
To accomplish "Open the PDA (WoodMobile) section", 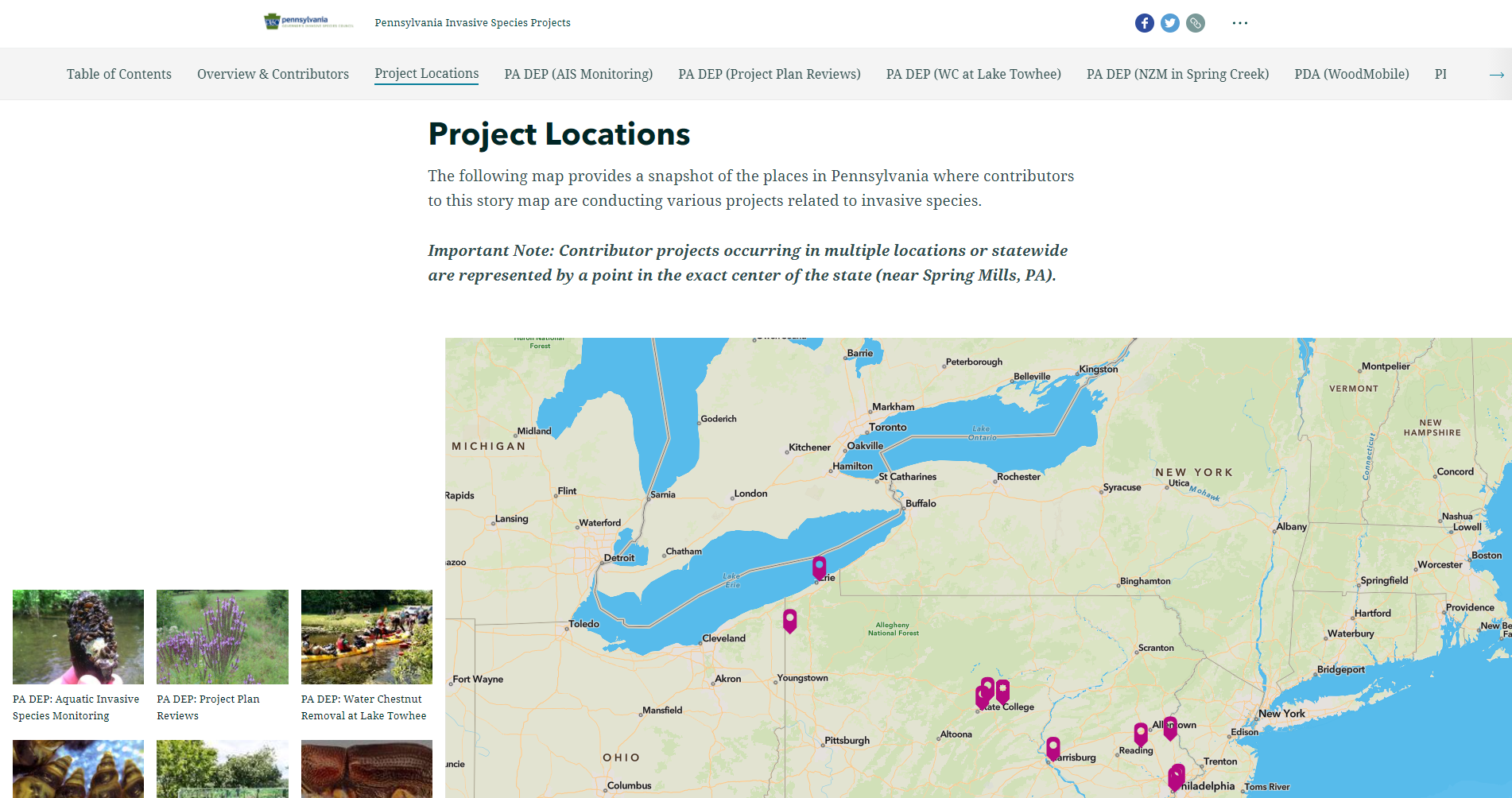I will [1351, 74].
